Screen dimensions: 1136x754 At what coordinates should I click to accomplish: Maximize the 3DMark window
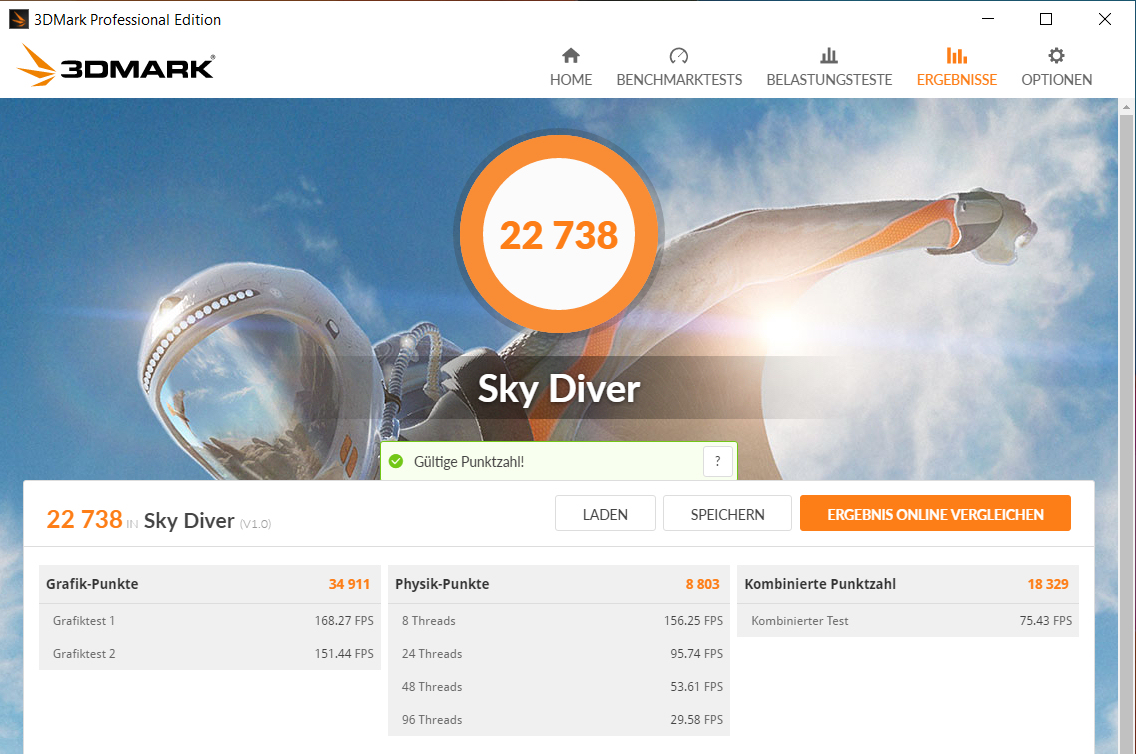tap(1045, 19)
